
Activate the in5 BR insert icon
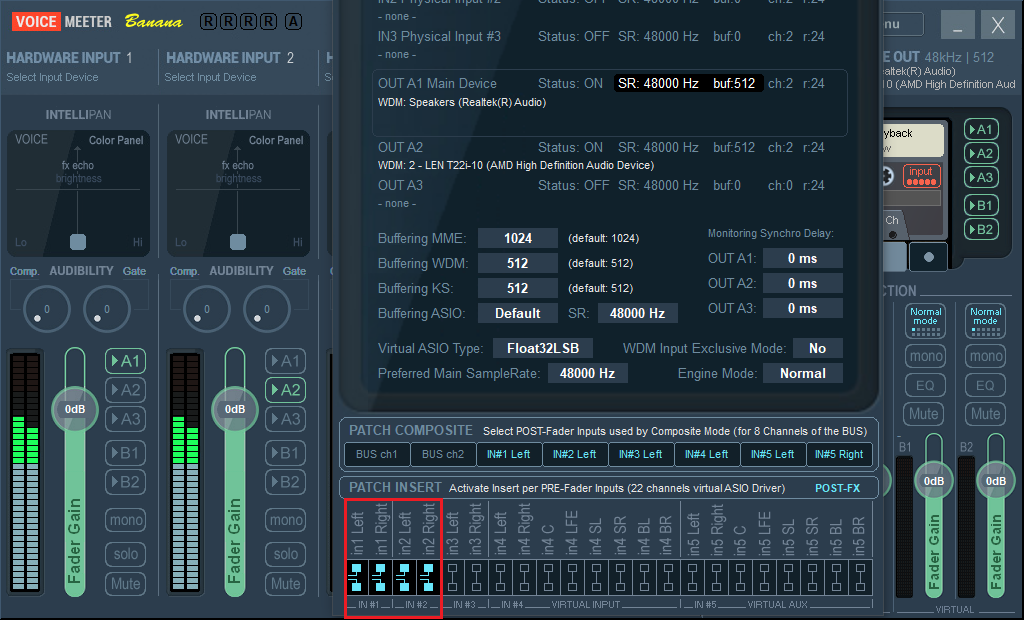pos(861,578)
